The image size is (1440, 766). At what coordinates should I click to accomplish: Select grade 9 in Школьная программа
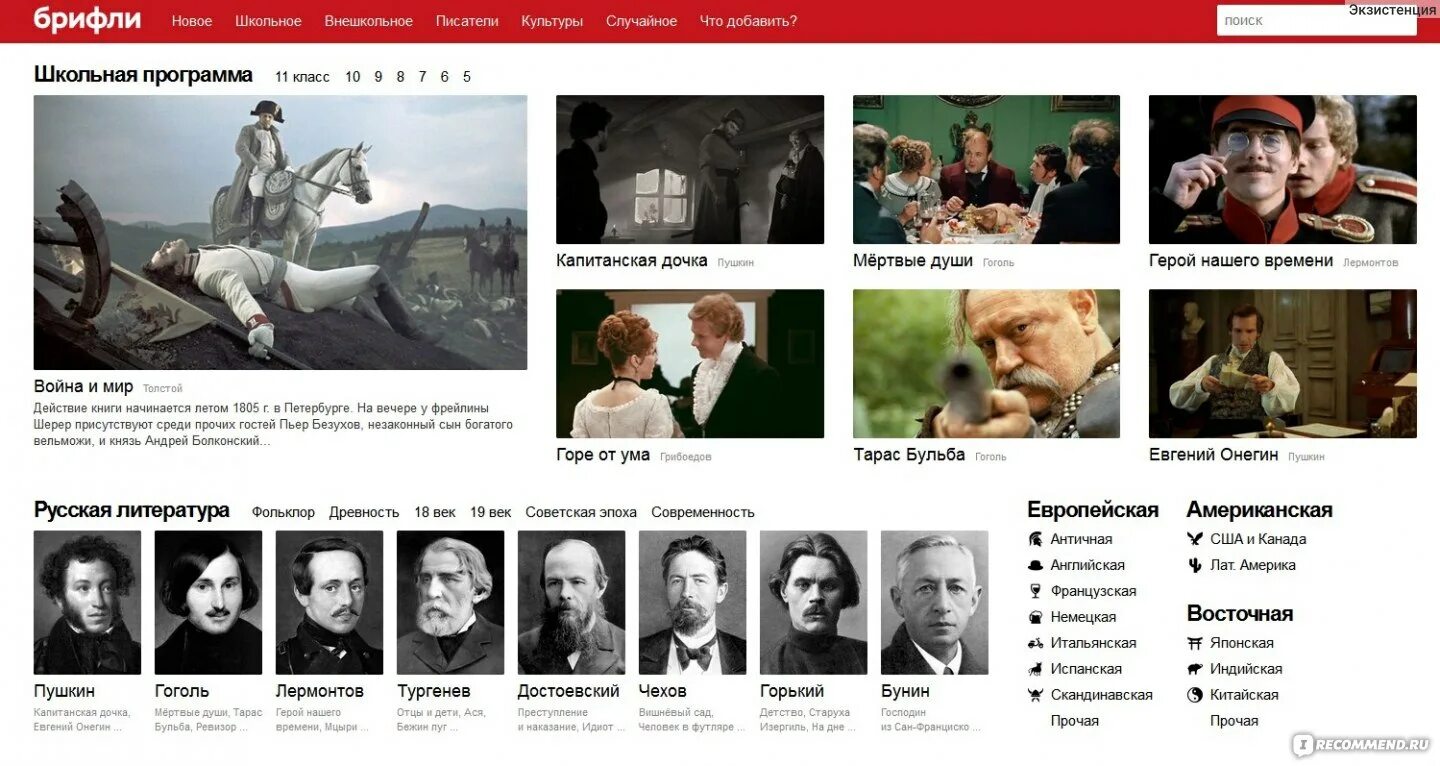379,77
